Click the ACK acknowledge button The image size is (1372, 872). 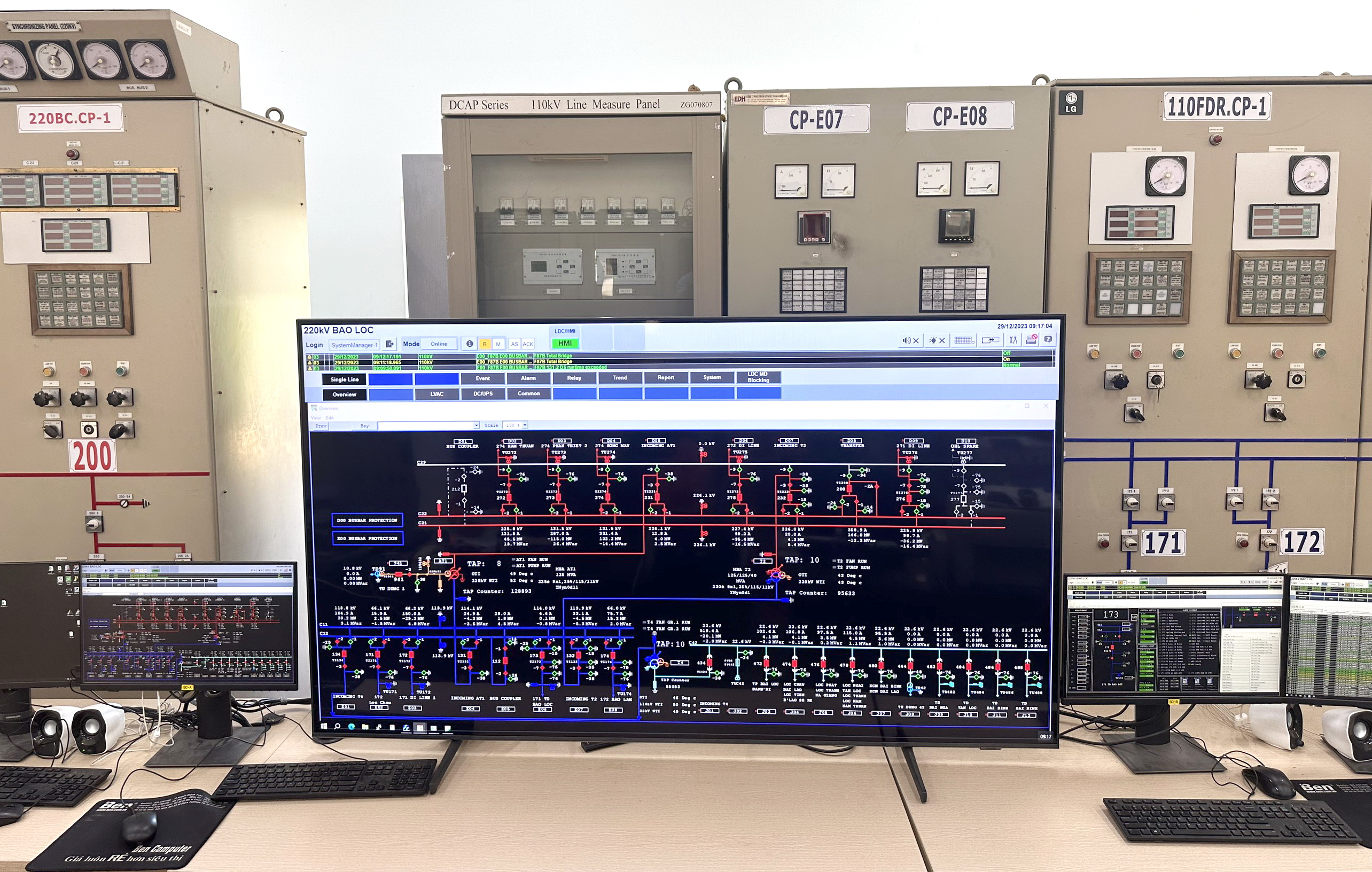tap(528, 344)
